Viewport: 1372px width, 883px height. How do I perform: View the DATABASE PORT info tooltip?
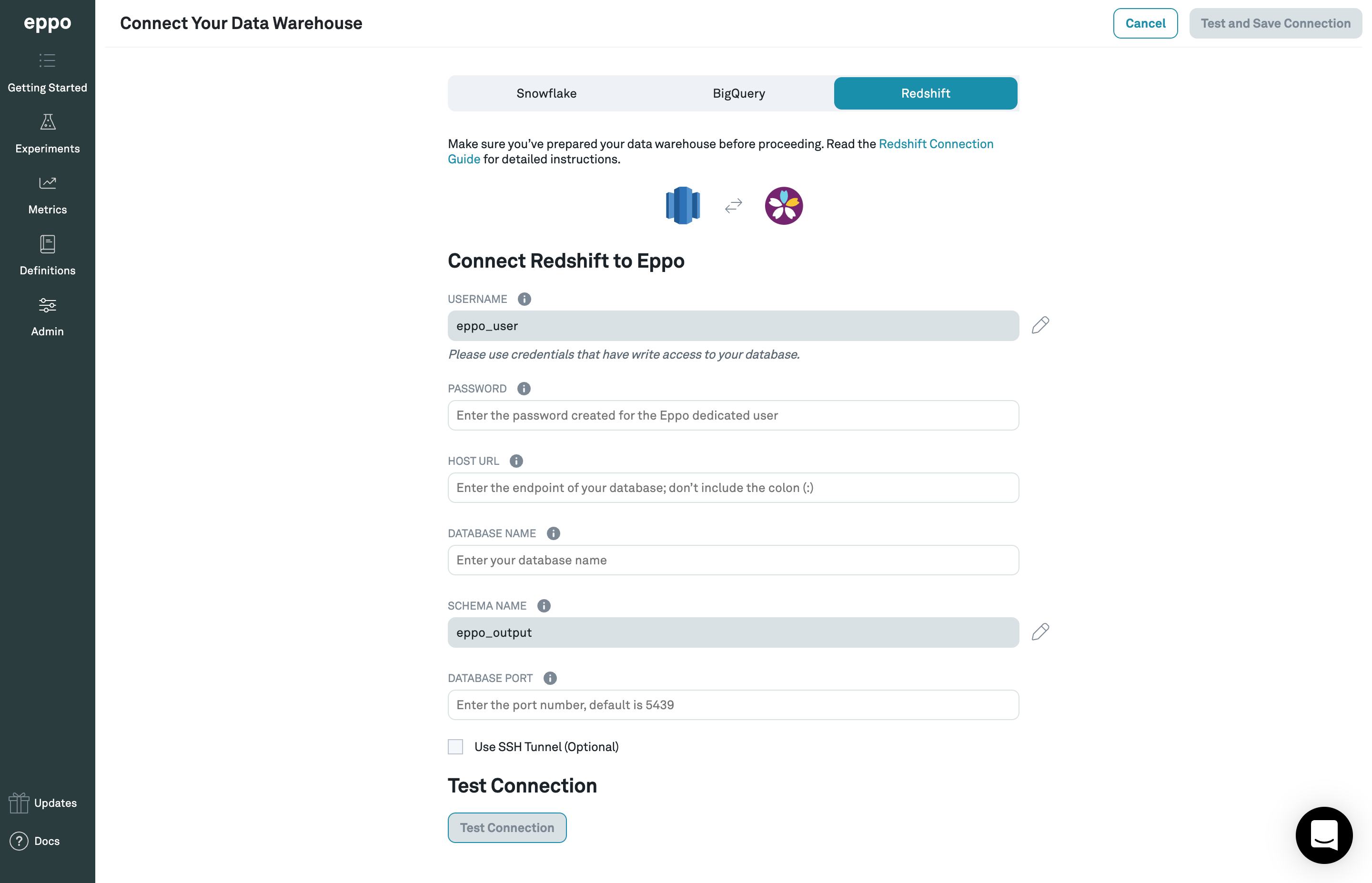tap(550, 678)
